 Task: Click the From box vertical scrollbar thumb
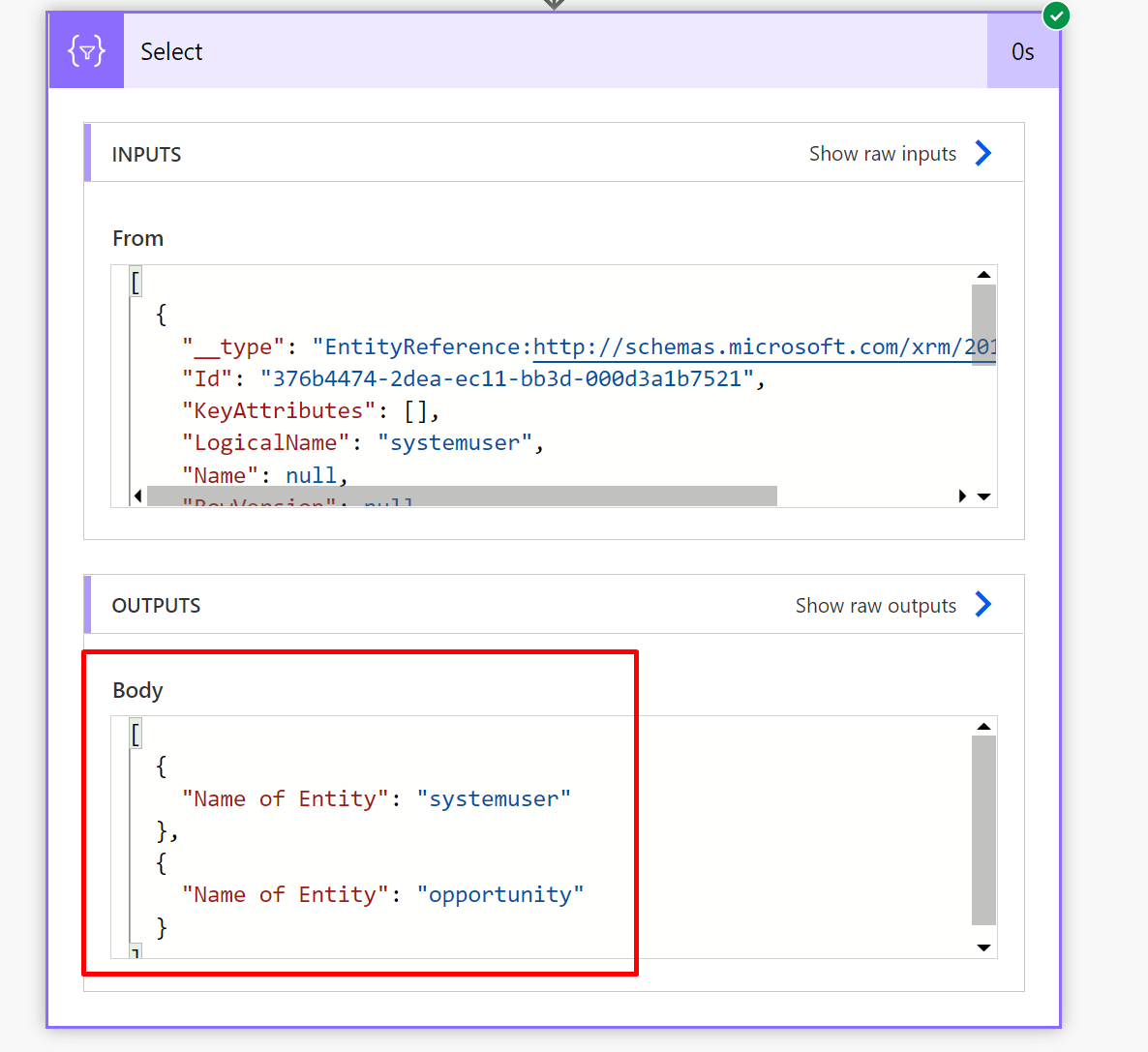pos(983,324)
